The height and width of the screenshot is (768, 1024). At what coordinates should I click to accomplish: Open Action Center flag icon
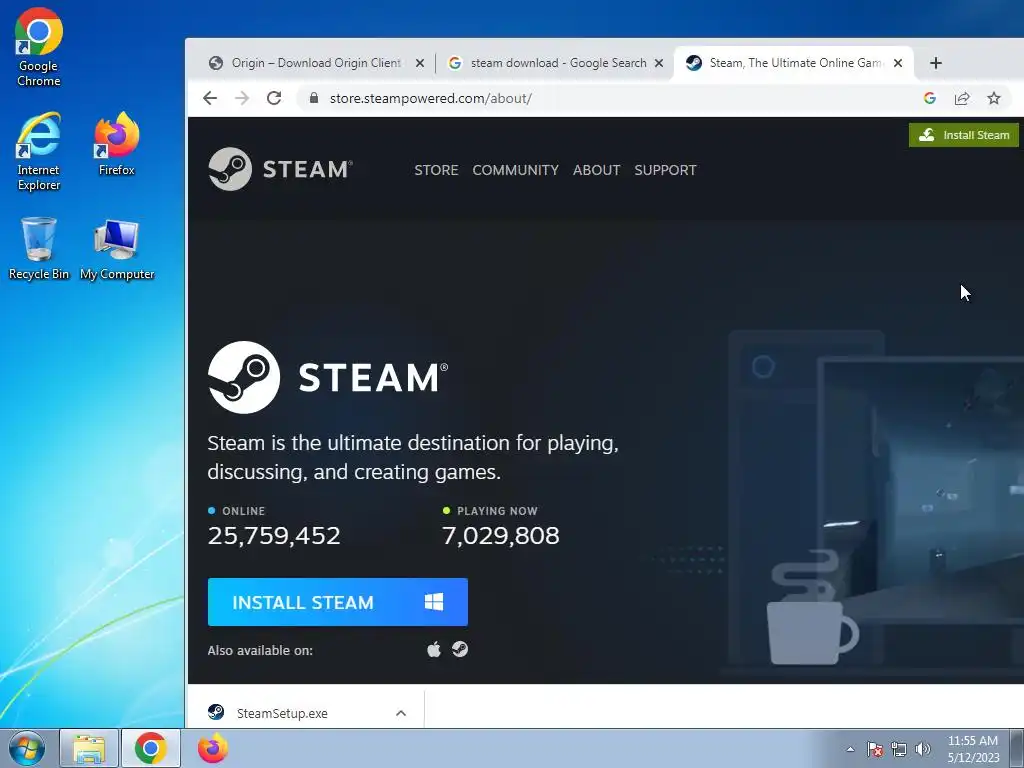(x=874, y=749)
